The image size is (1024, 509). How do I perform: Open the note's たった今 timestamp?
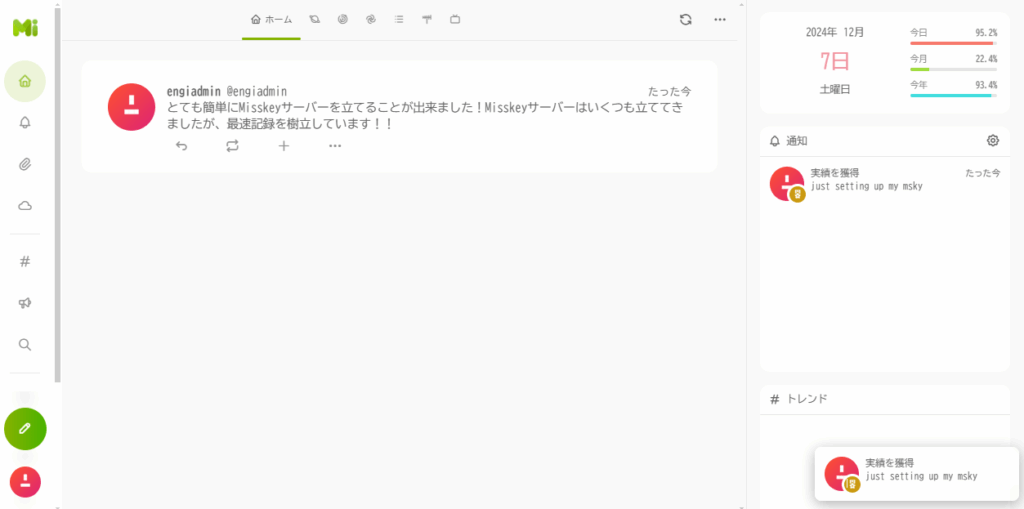pyautogui.click(x=669, y=91)
